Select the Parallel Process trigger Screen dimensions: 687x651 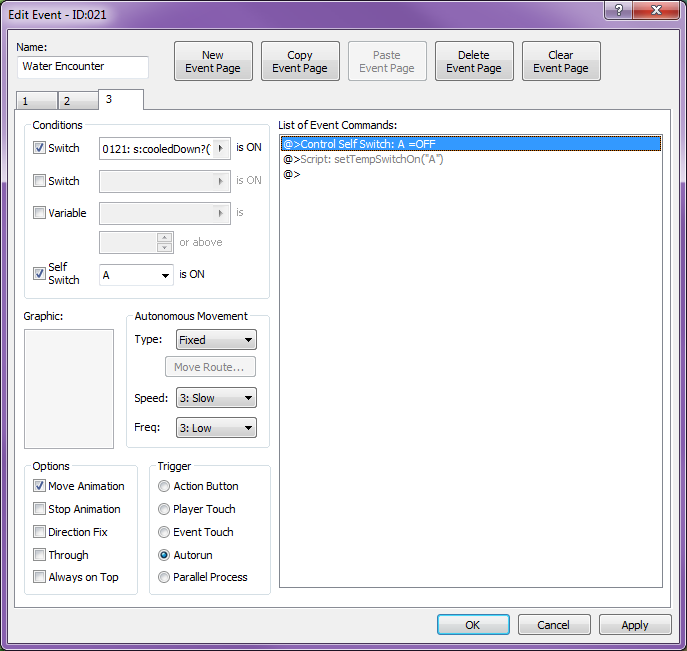[165, 577]
